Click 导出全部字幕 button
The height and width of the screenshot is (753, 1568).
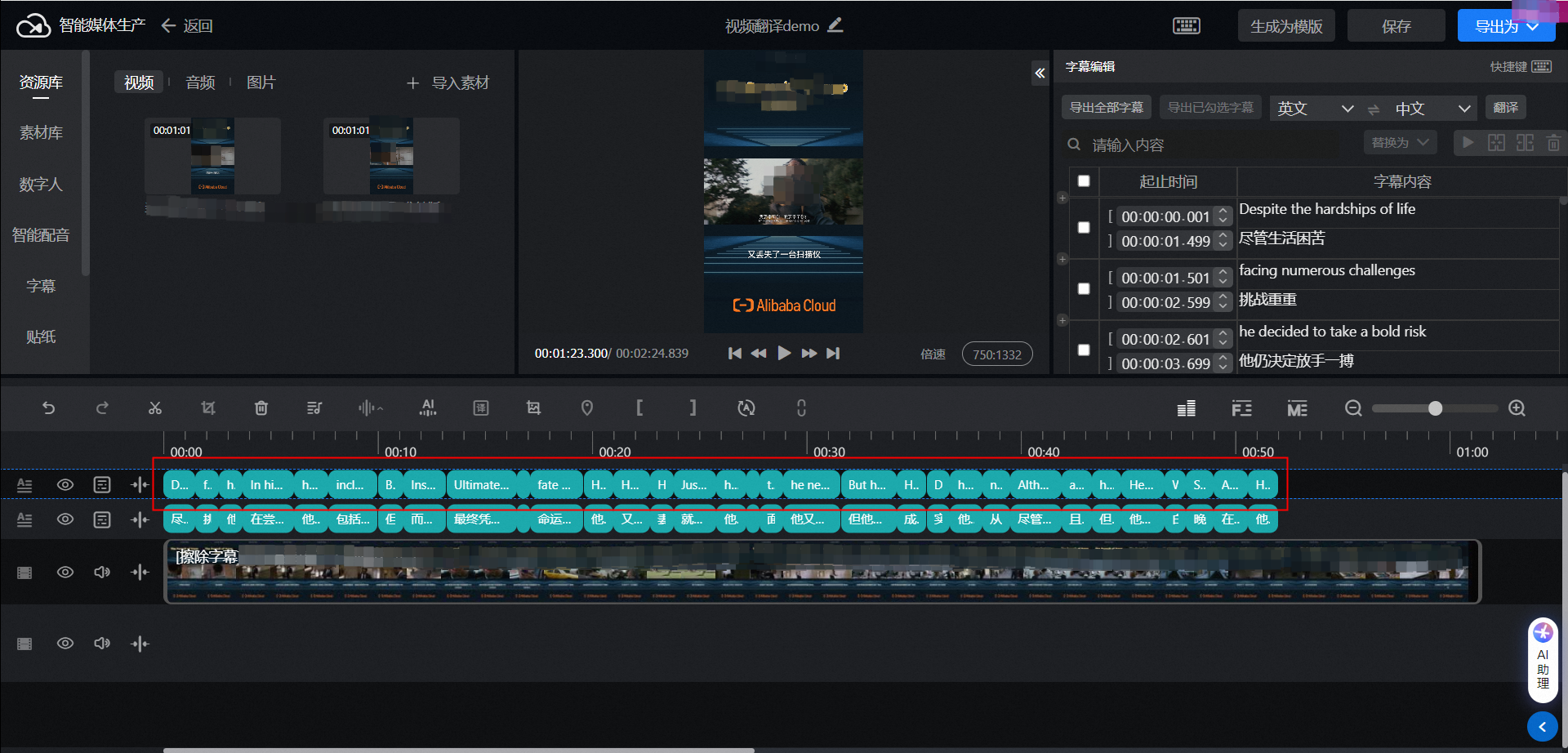click(1107, 107)
